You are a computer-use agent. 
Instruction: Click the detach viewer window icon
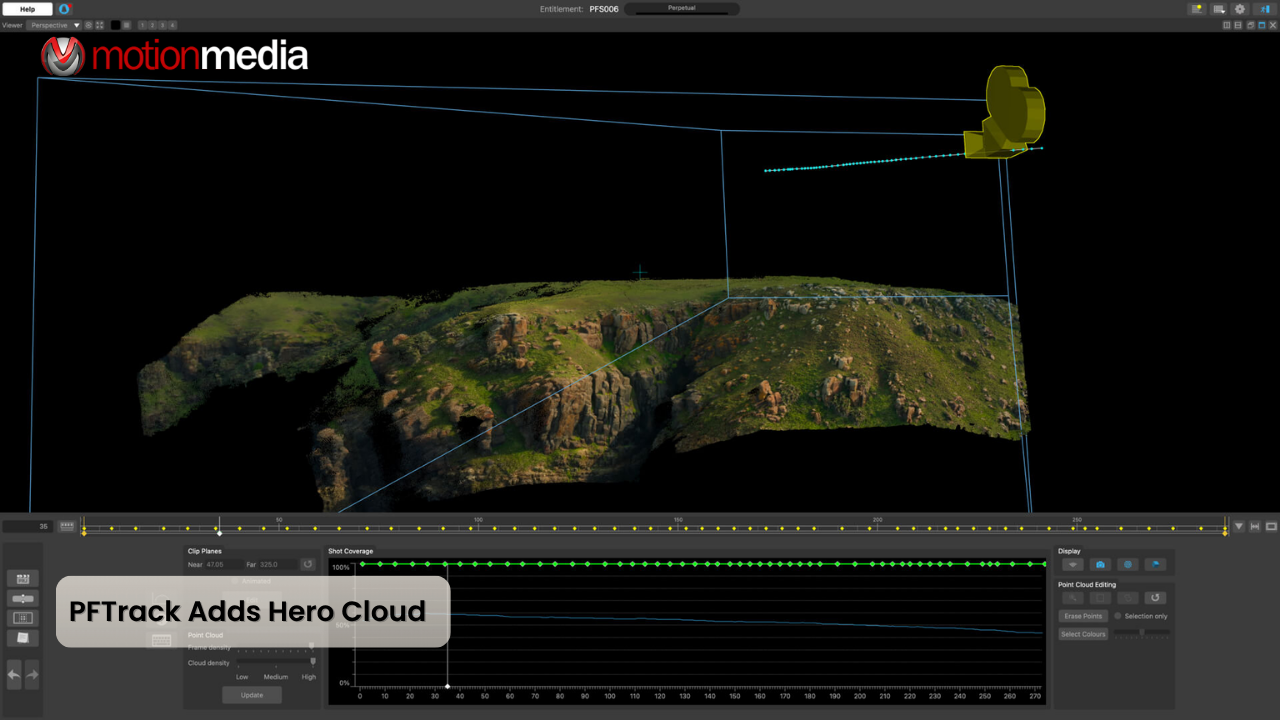coord(1251,25)
